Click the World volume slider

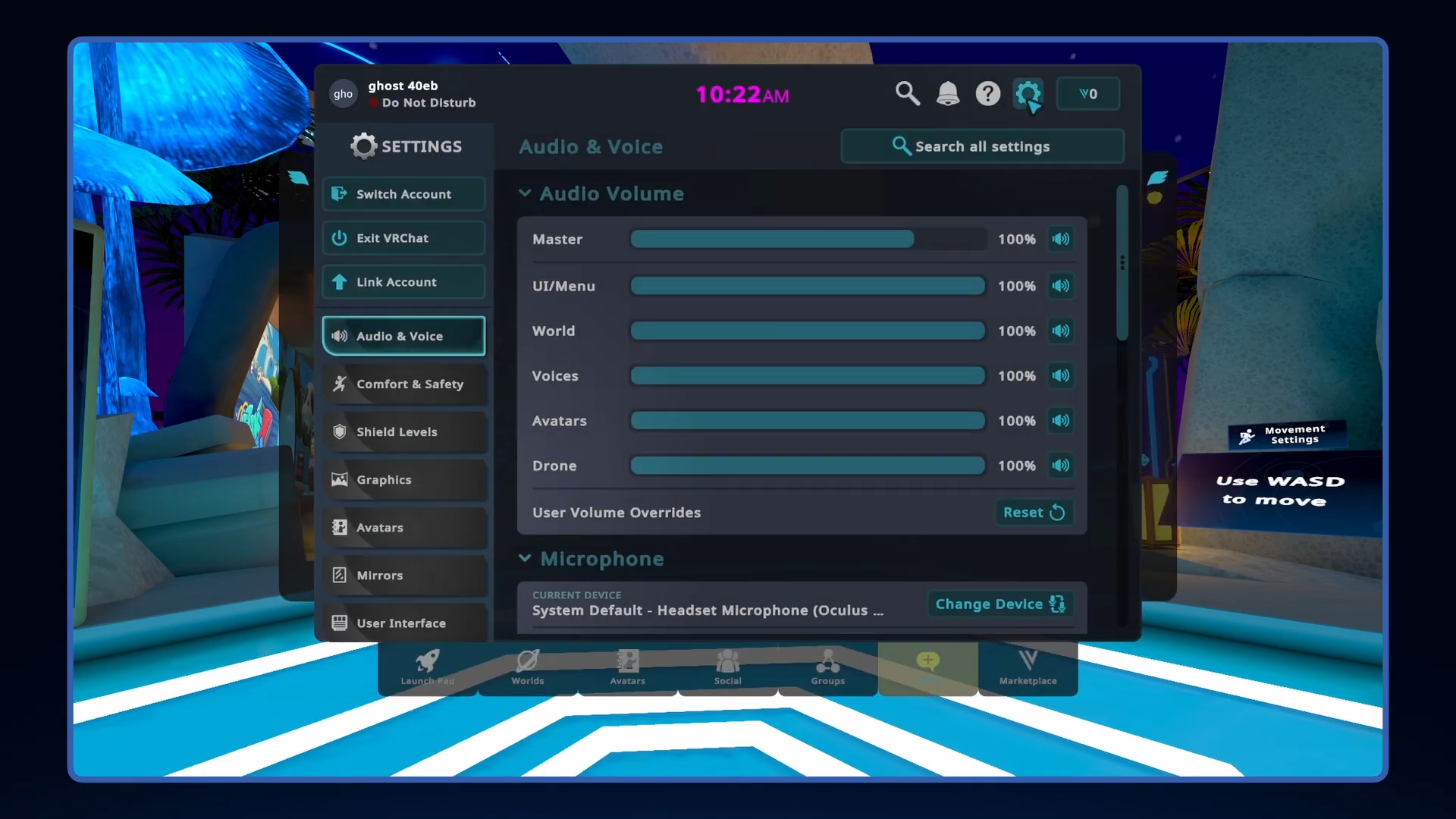pyautogui.click(x=808, y=331)
